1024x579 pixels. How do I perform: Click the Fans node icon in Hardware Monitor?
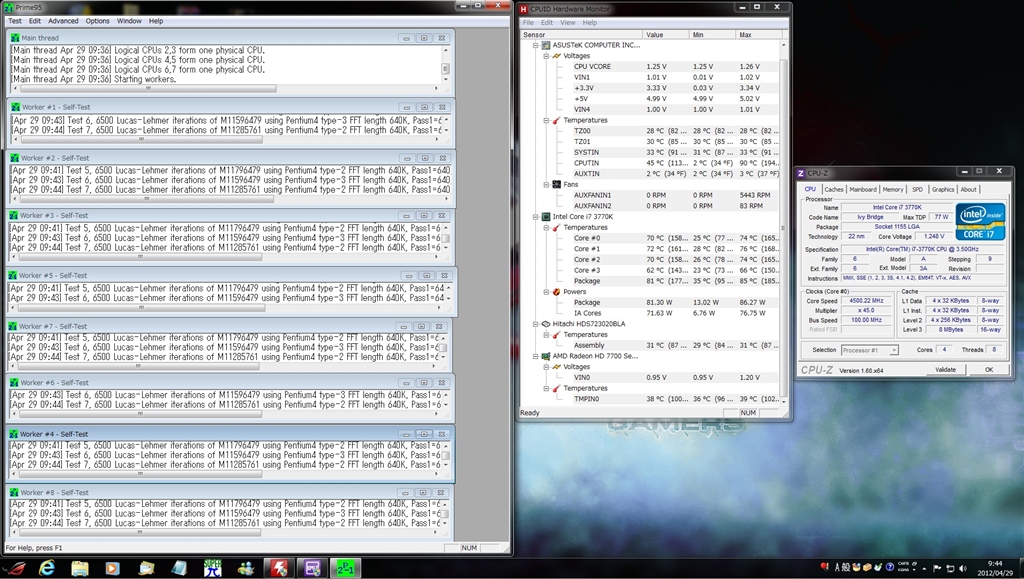tap(556, 184)
